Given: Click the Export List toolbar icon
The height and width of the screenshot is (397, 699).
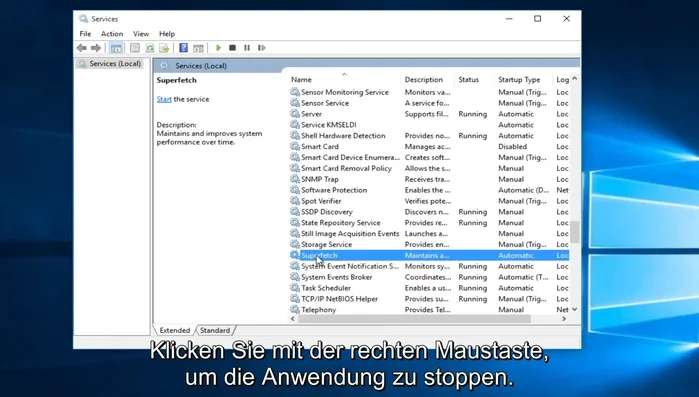Looking at the screenshot, I should pos(164,48).
